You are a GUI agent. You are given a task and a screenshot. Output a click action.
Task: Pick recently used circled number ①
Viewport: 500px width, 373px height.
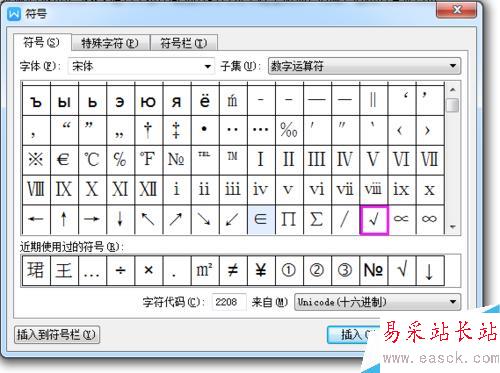coord(289,271)
